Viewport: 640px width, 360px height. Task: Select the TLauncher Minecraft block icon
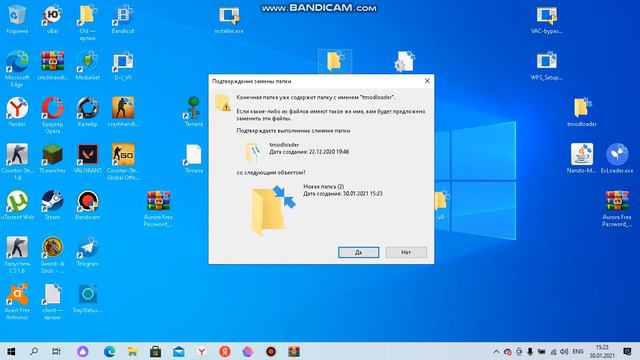click(52, 158)
